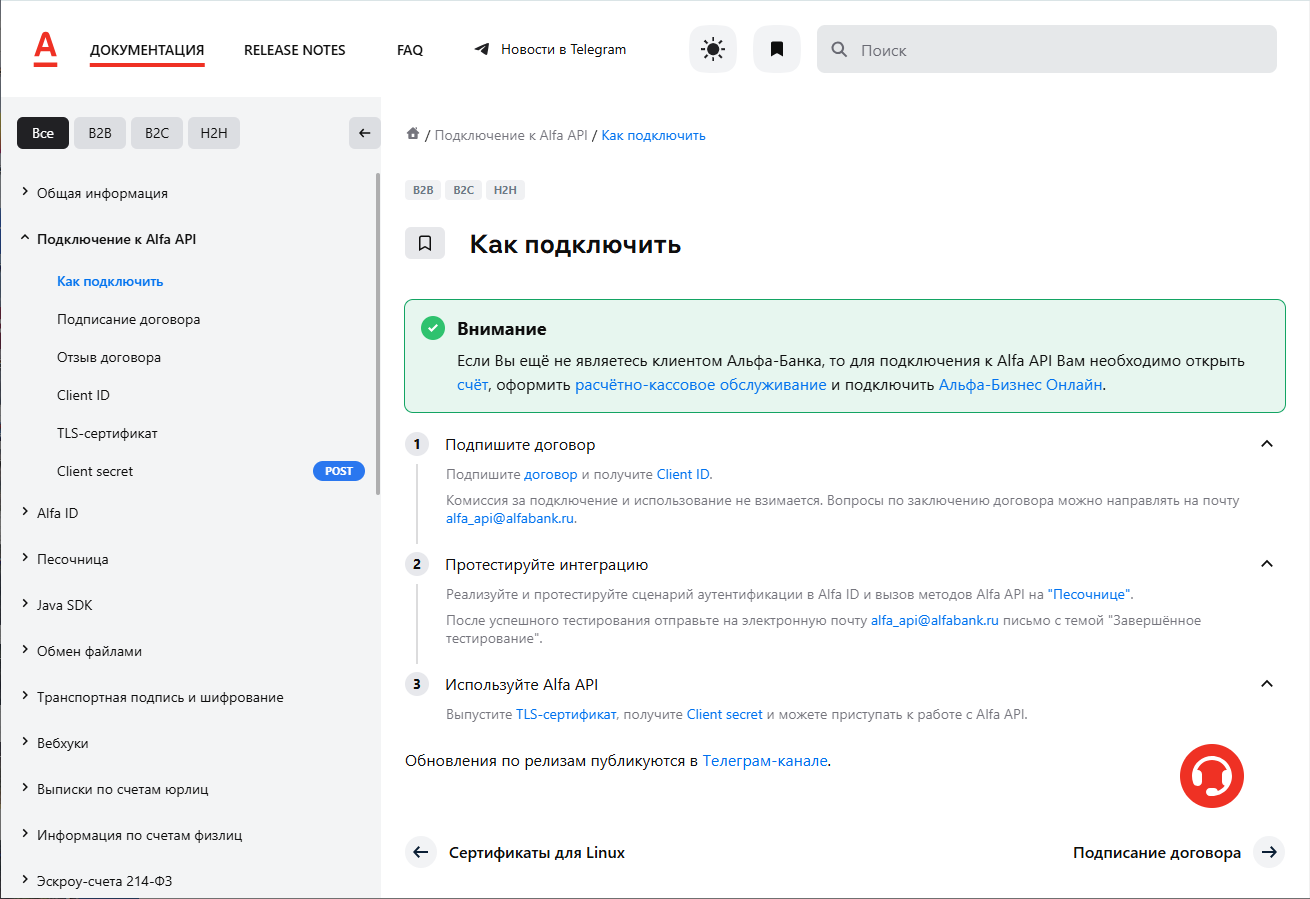This screenshot has width=1310, height=899.
Task: Open bookmarks from the header bookmark icon
Action: point(776,49)
